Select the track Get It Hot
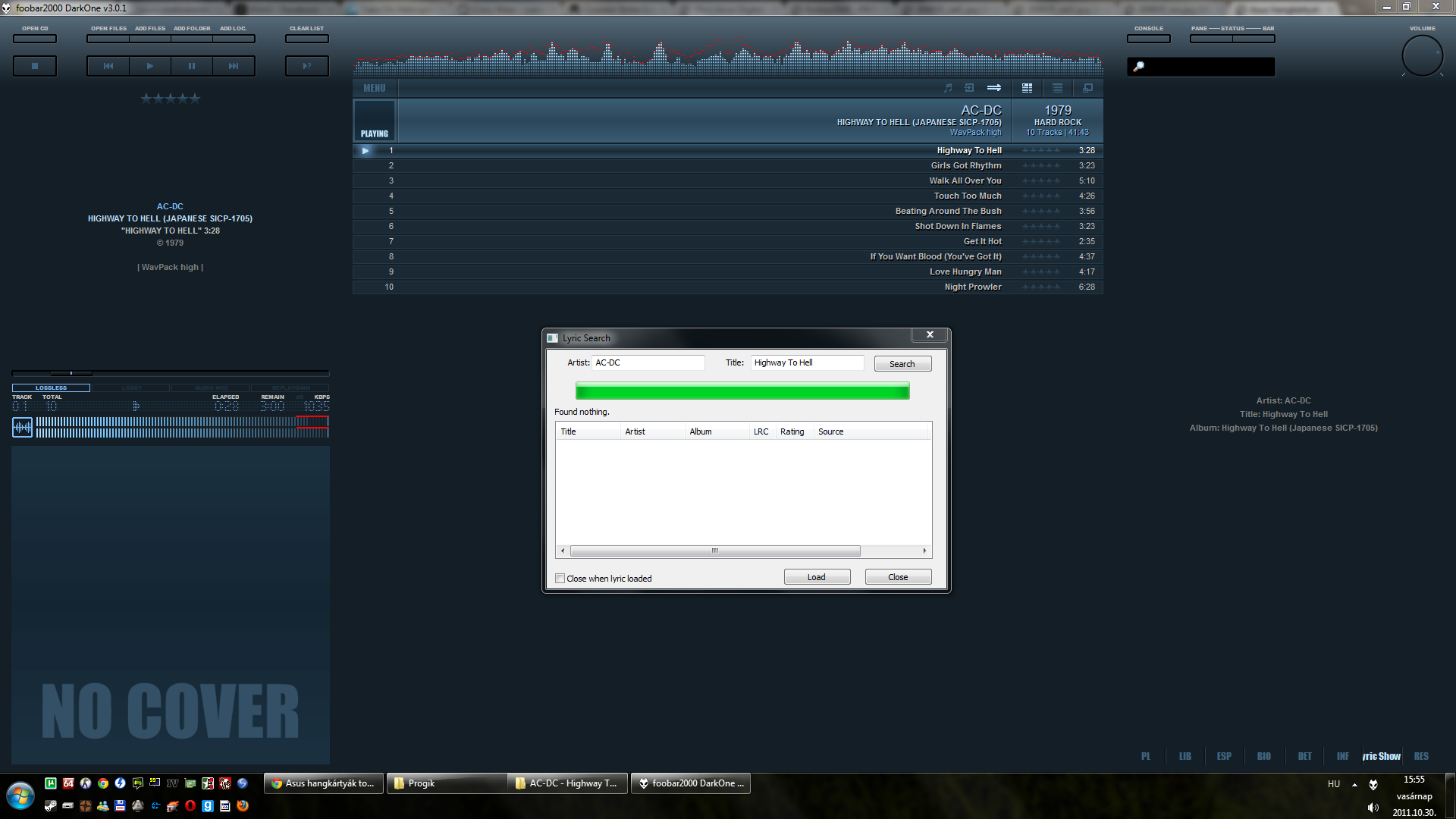This screenshot has height=819, width=1456. click(x=728, y=241)
